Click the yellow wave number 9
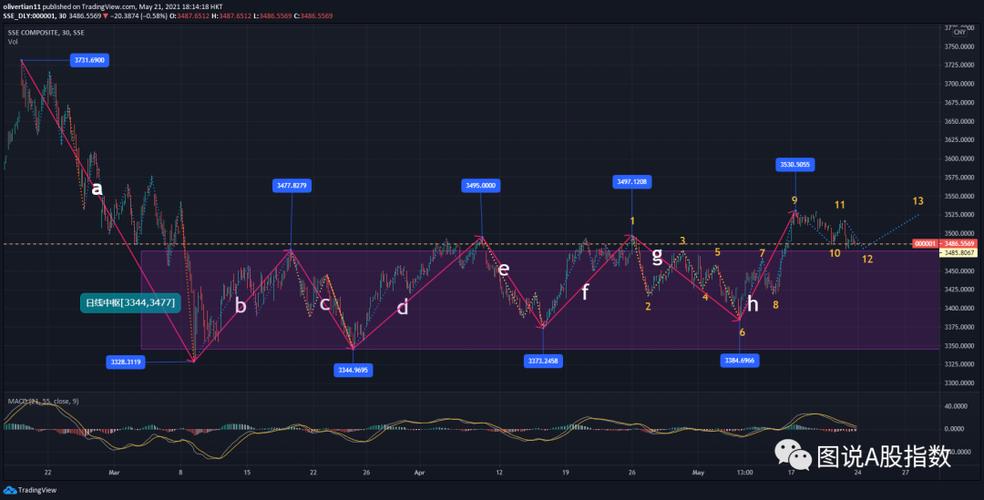984x500 pixels. click(x=794, y=201)
